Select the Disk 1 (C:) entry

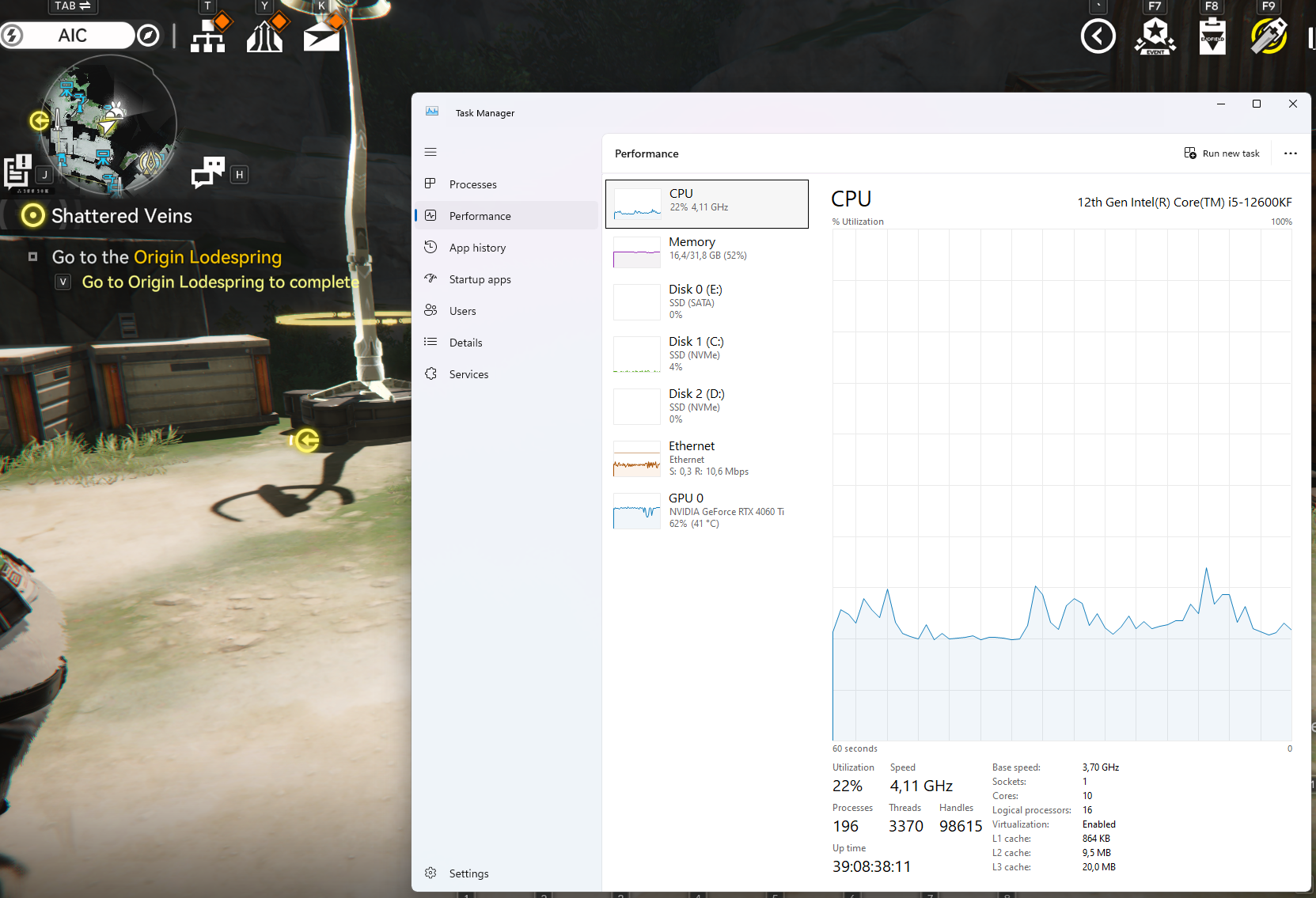pos(707,354)
